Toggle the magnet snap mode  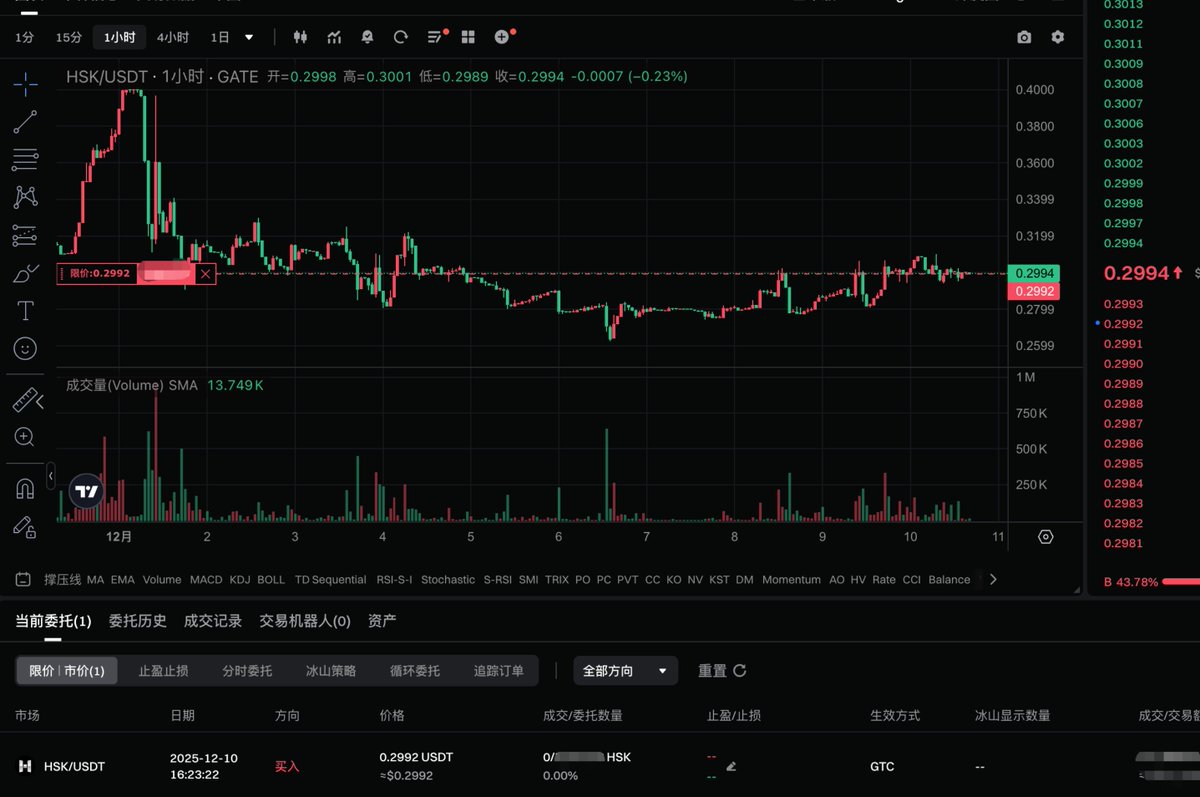coord(25,489)
